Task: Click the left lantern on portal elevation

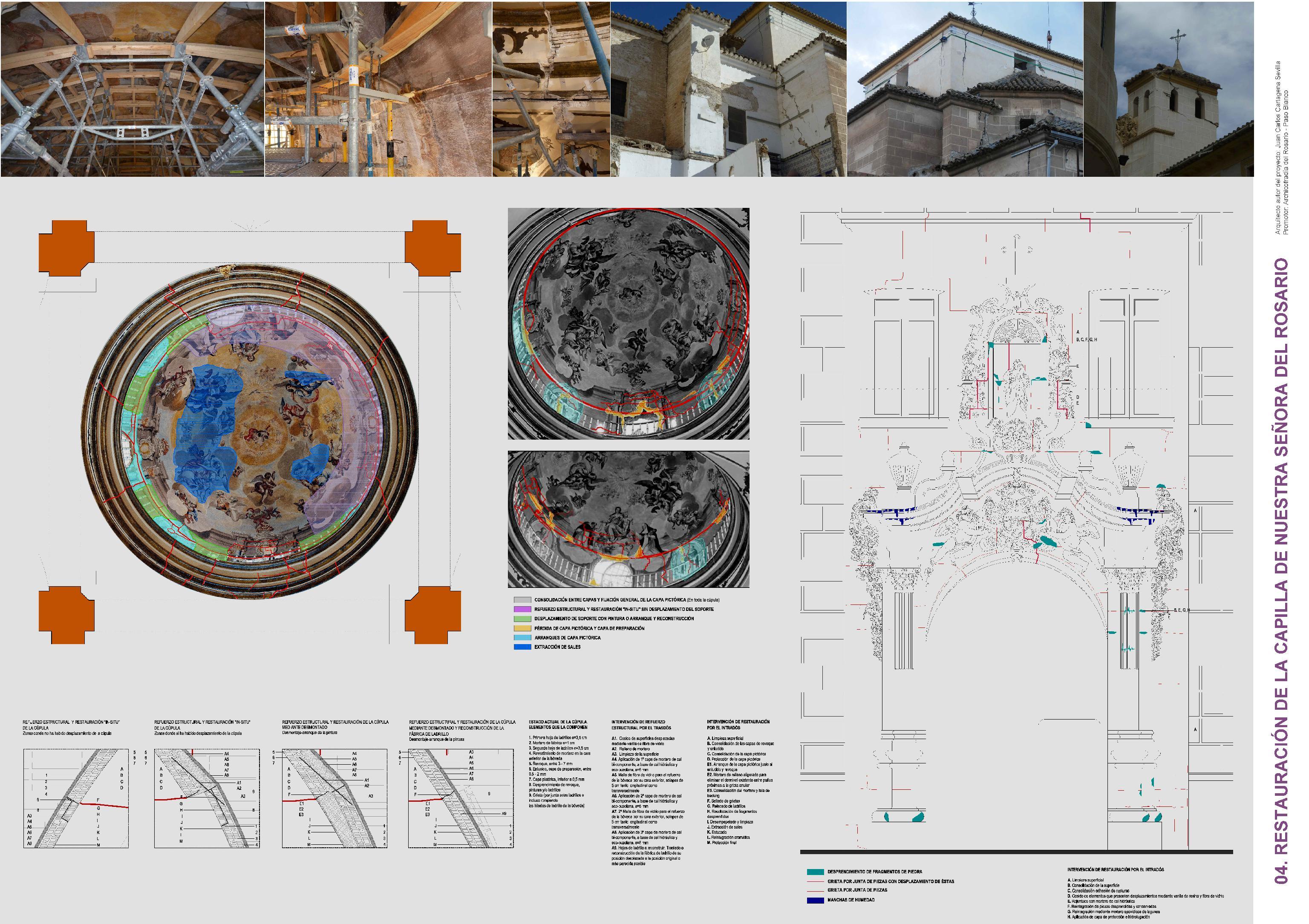Action: (x=905, y=467)
